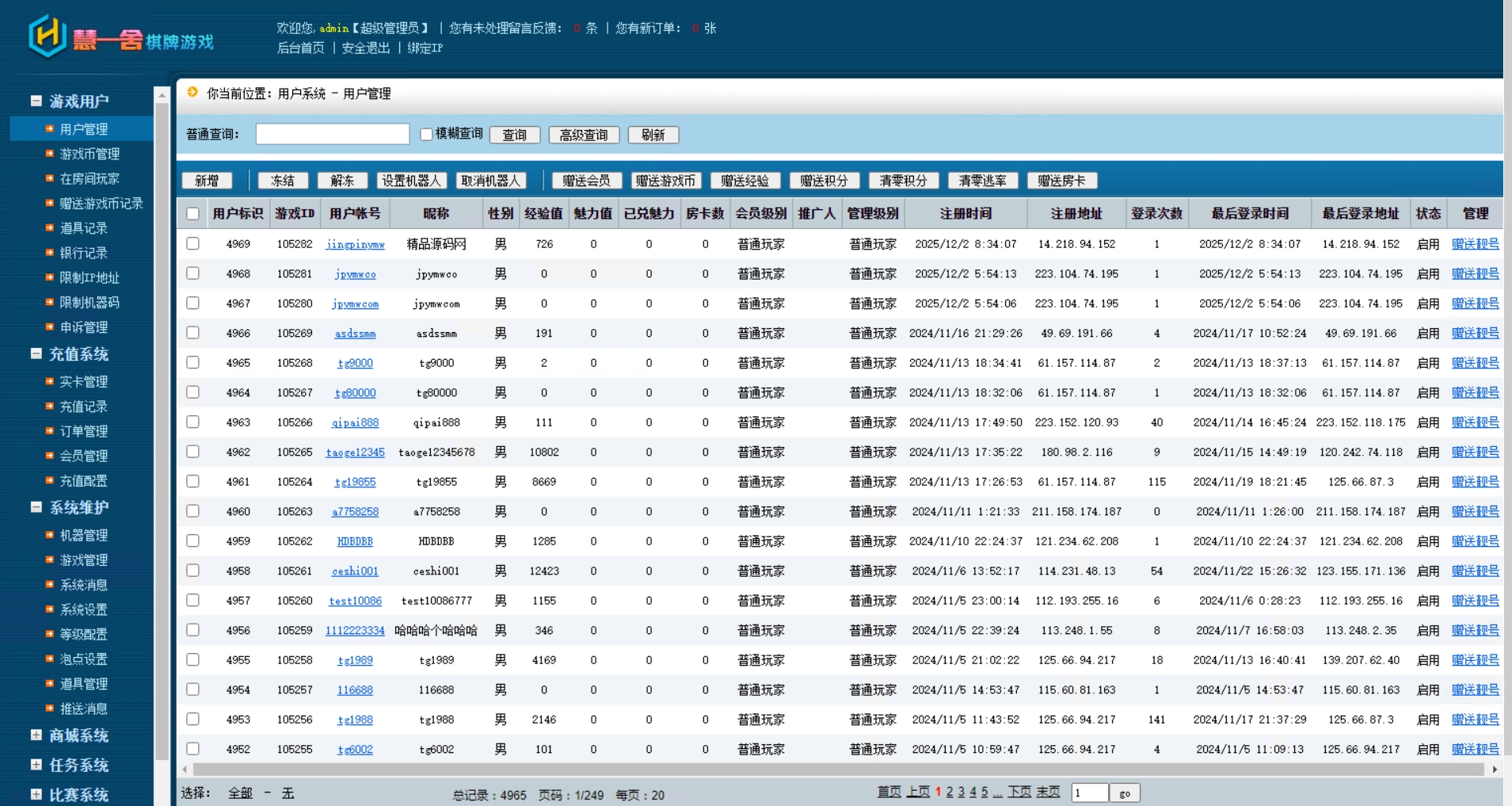This screenshot has width=1512, height=806.
Task: Click the bullet icon beside 银行记录
Action: [50, 253]
